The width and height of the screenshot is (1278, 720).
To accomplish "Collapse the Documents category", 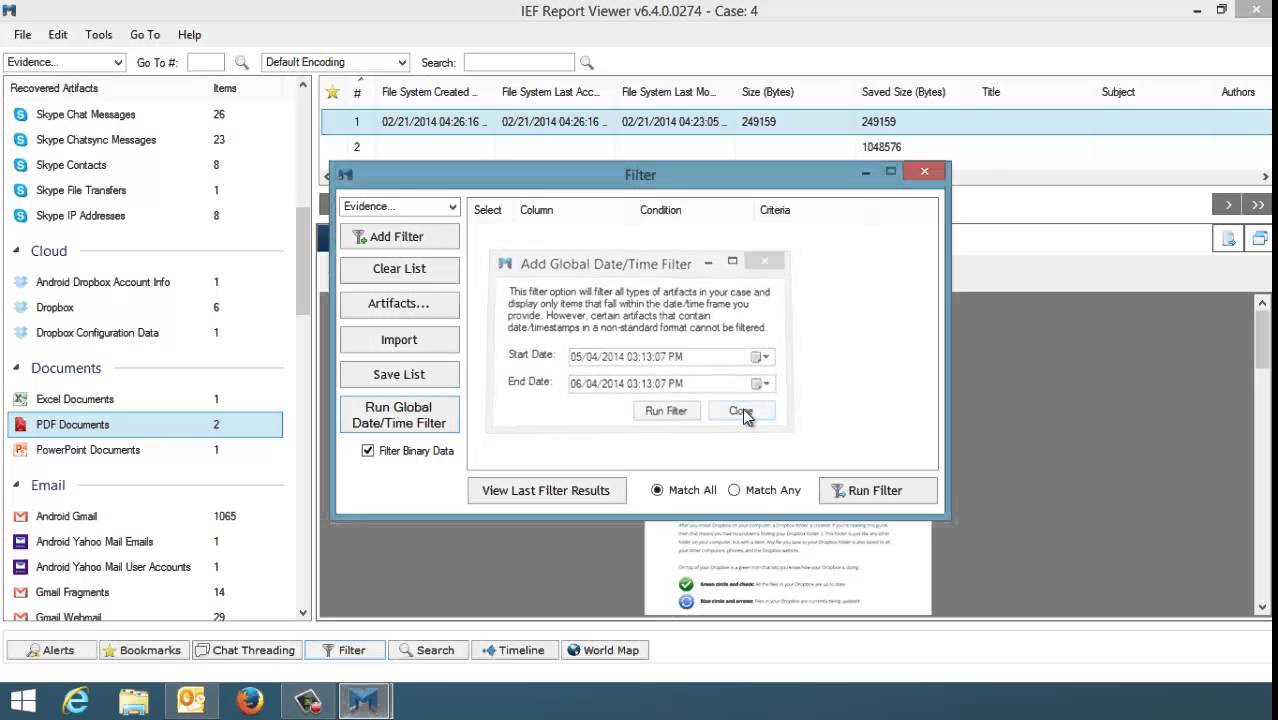I will [x=17, y=368].
